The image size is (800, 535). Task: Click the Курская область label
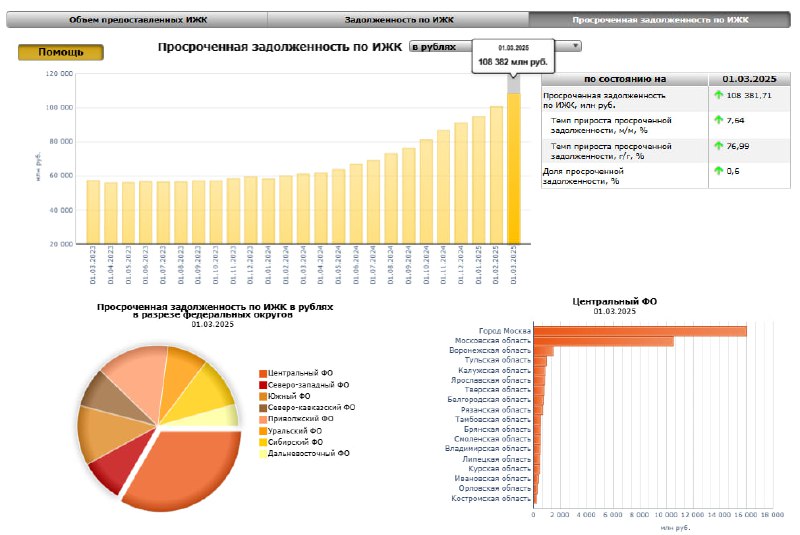point(499,469)
